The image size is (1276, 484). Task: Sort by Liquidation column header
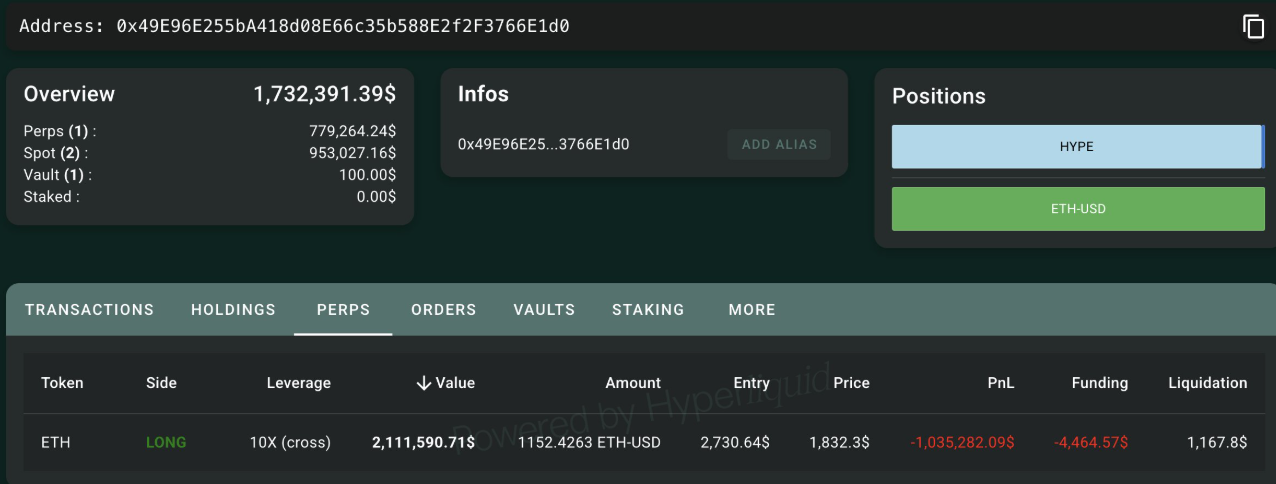click(x=1207, y=383)
